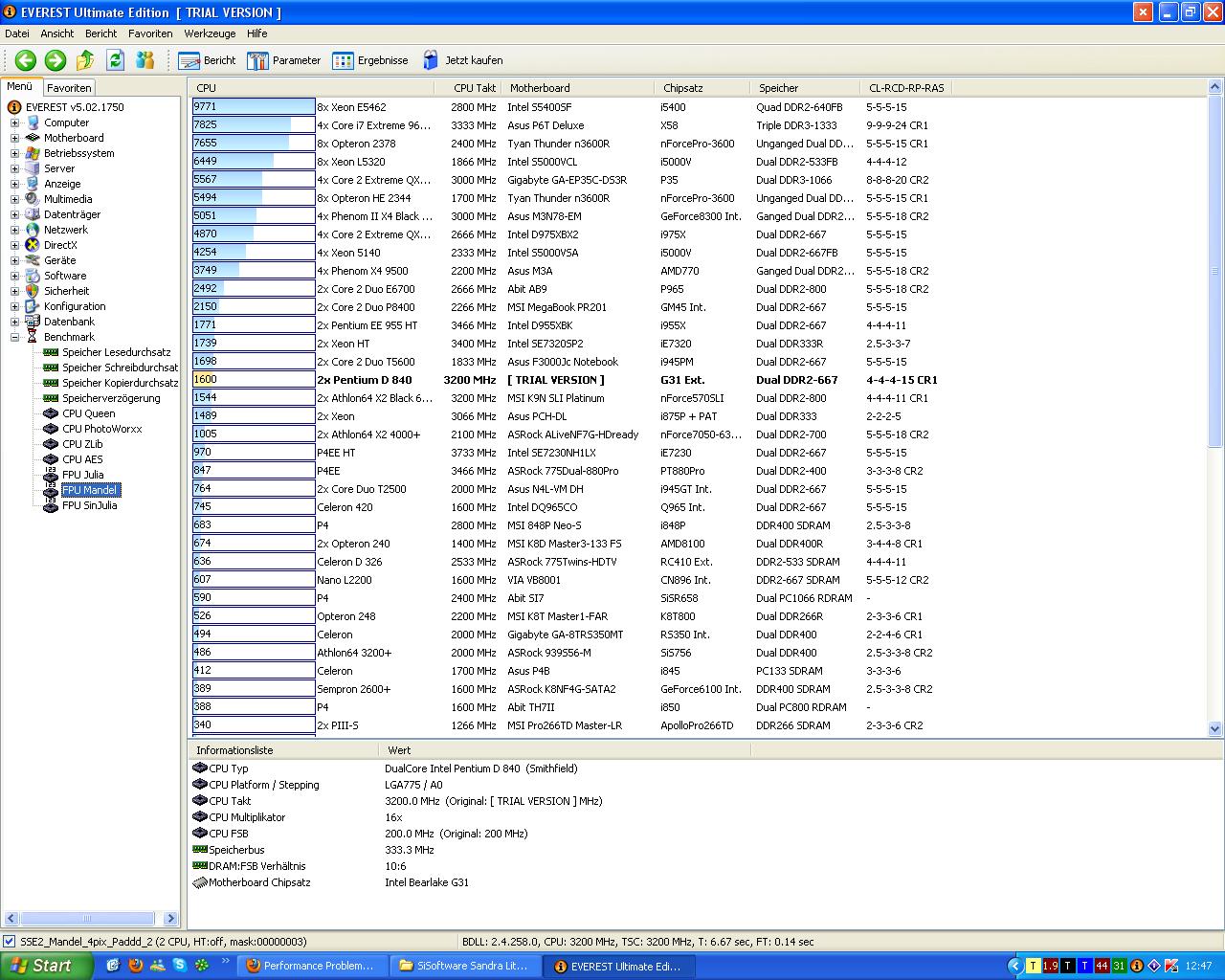Screen dimensions: 1225x980
Task: Select the Computer icon in the tree
Action: (x=33, y=122)
